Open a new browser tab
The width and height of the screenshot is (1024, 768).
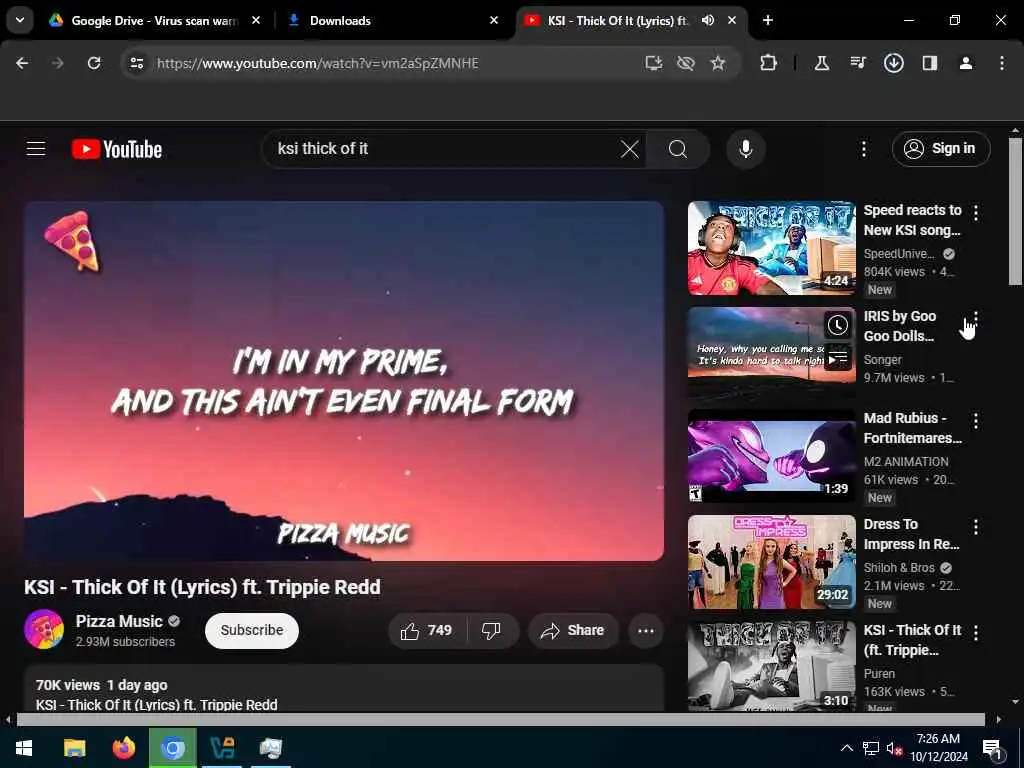tap(768, 20)
